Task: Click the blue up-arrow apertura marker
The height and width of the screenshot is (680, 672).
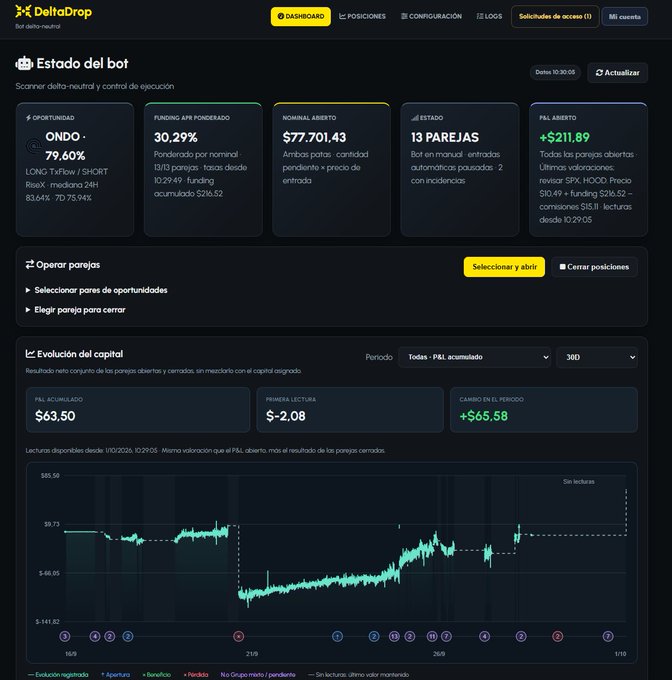Action: [337, 636]
